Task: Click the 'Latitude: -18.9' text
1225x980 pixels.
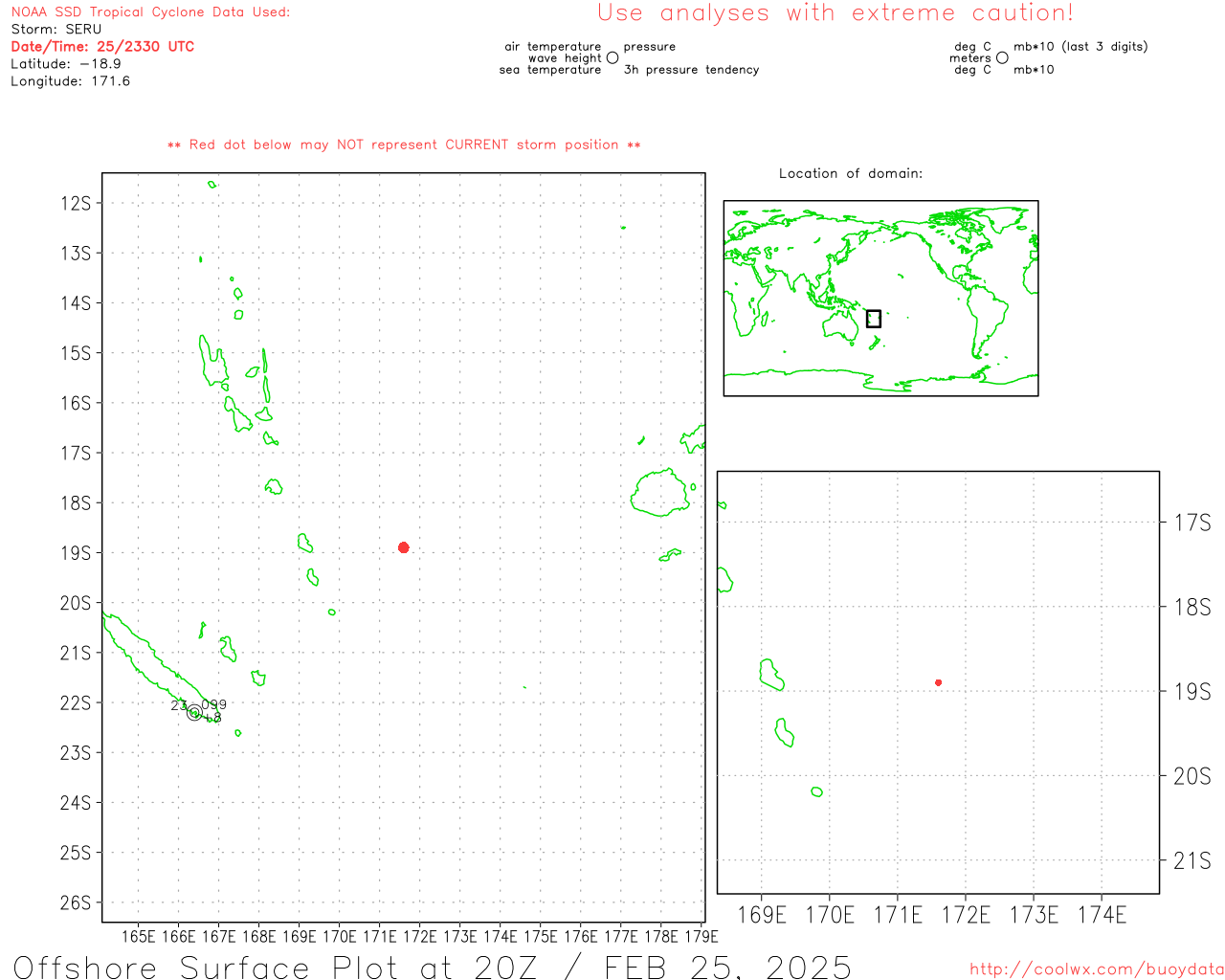Action: click(x=66, y=63)
